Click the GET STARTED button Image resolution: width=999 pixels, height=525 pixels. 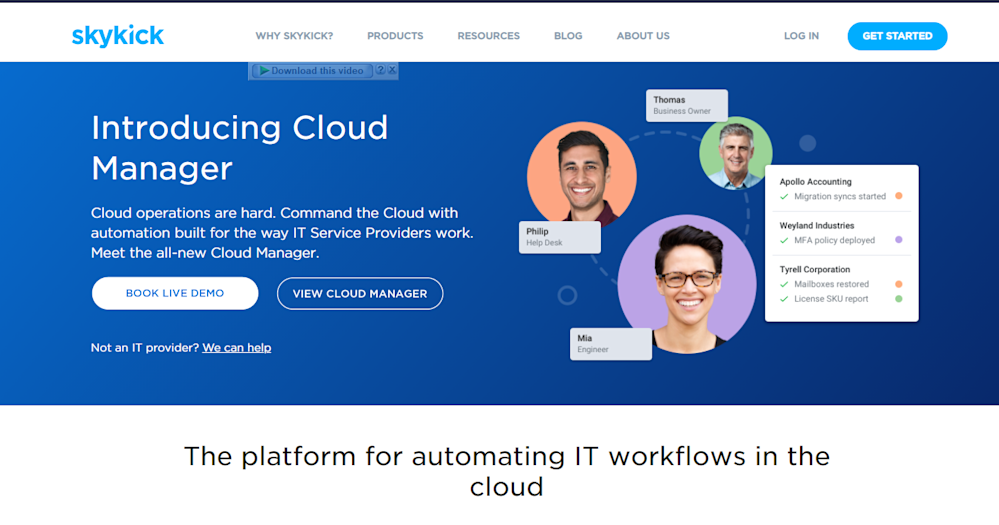point(897,36)
